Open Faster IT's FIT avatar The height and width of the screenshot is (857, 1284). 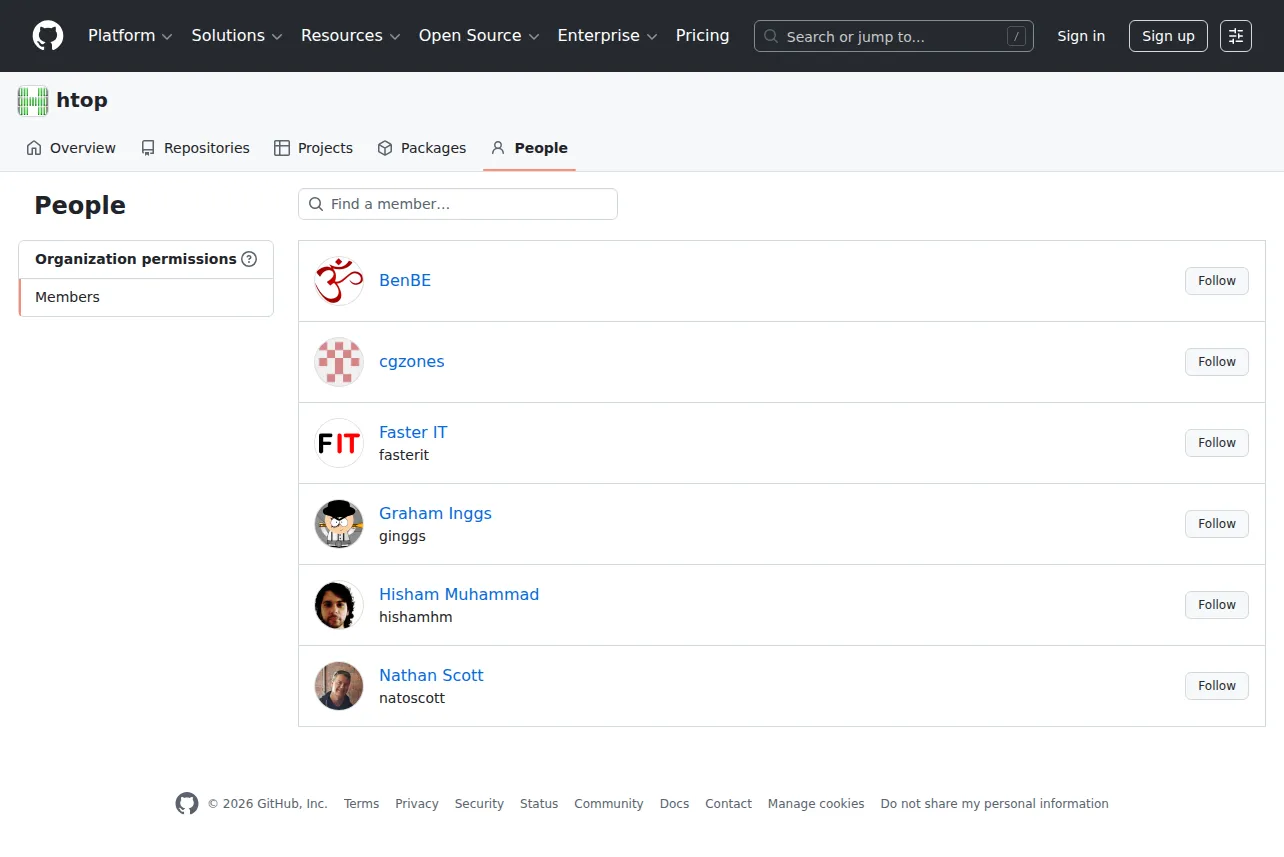pos(339,443)
